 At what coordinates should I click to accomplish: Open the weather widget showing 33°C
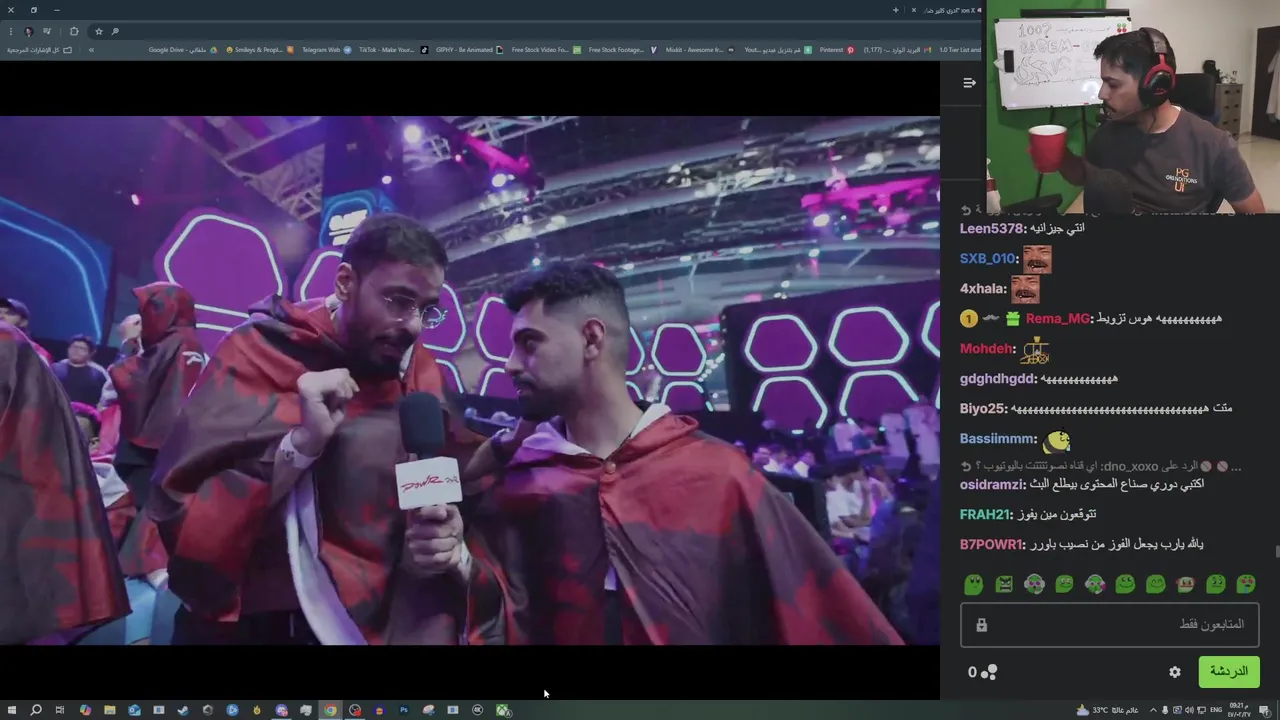[1107, 710]
